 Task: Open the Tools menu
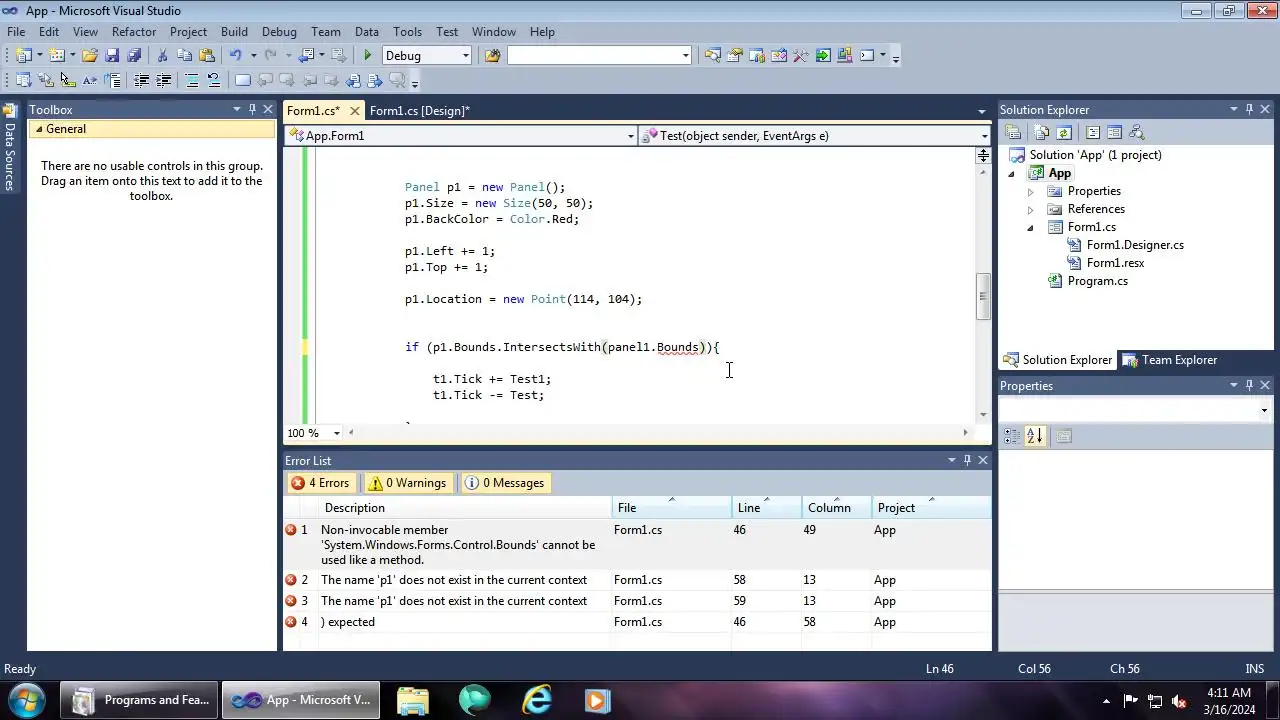click(x=407, y=32)
